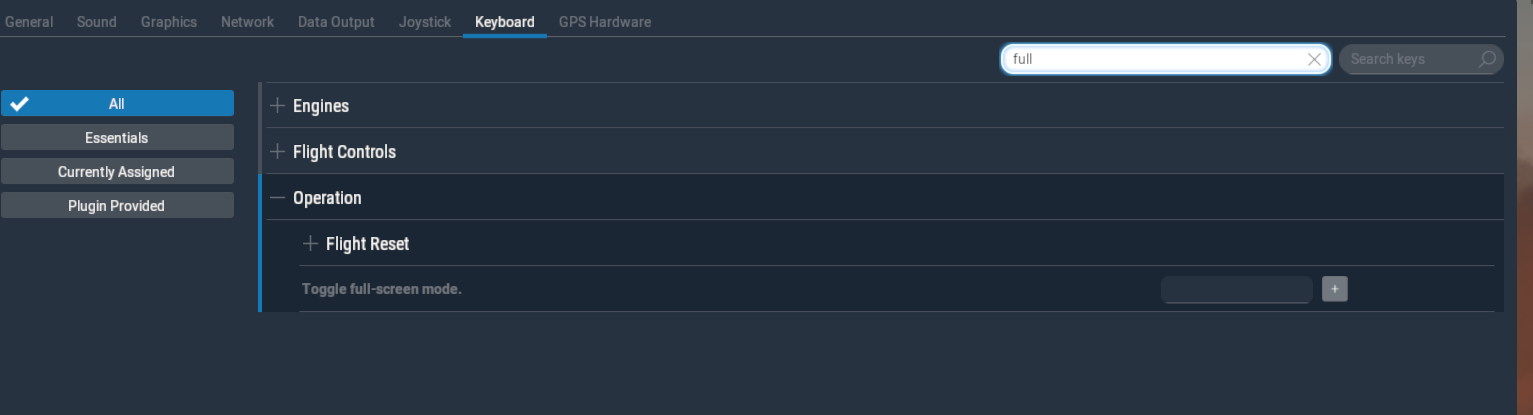Select the All filter option

117,104
